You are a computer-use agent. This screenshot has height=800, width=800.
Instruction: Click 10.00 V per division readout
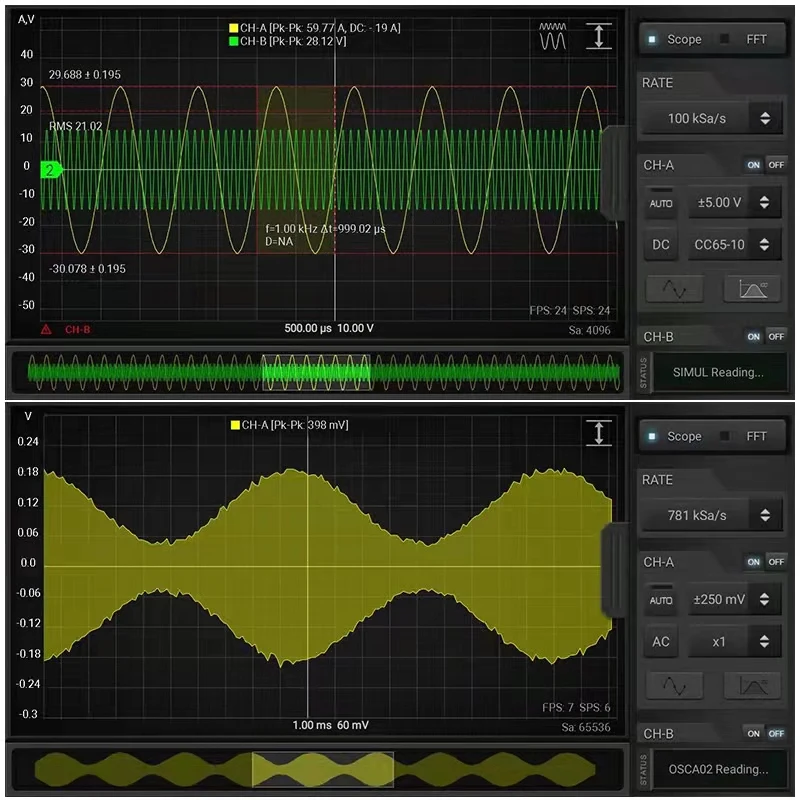pyautogui.click(x=356, y=328)
